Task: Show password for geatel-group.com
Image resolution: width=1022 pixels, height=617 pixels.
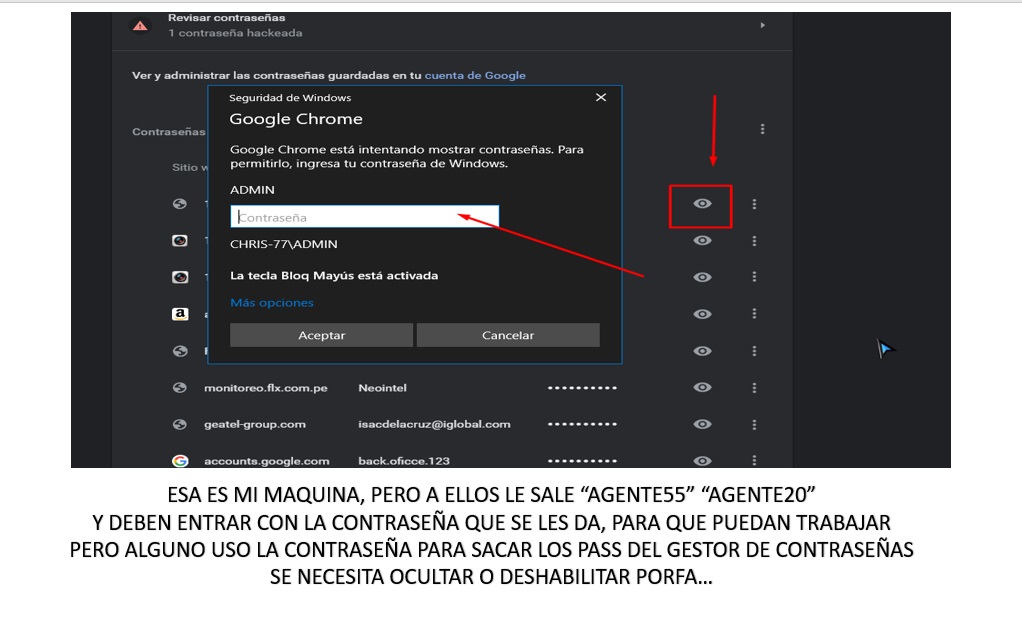Action: pyautogui.click(x=702, y=424)
